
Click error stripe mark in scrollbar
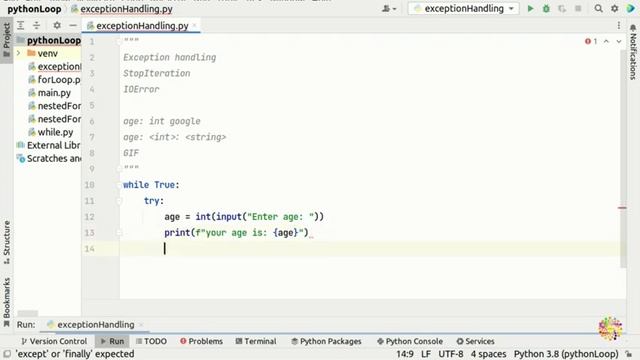click(x=622, y=208)
